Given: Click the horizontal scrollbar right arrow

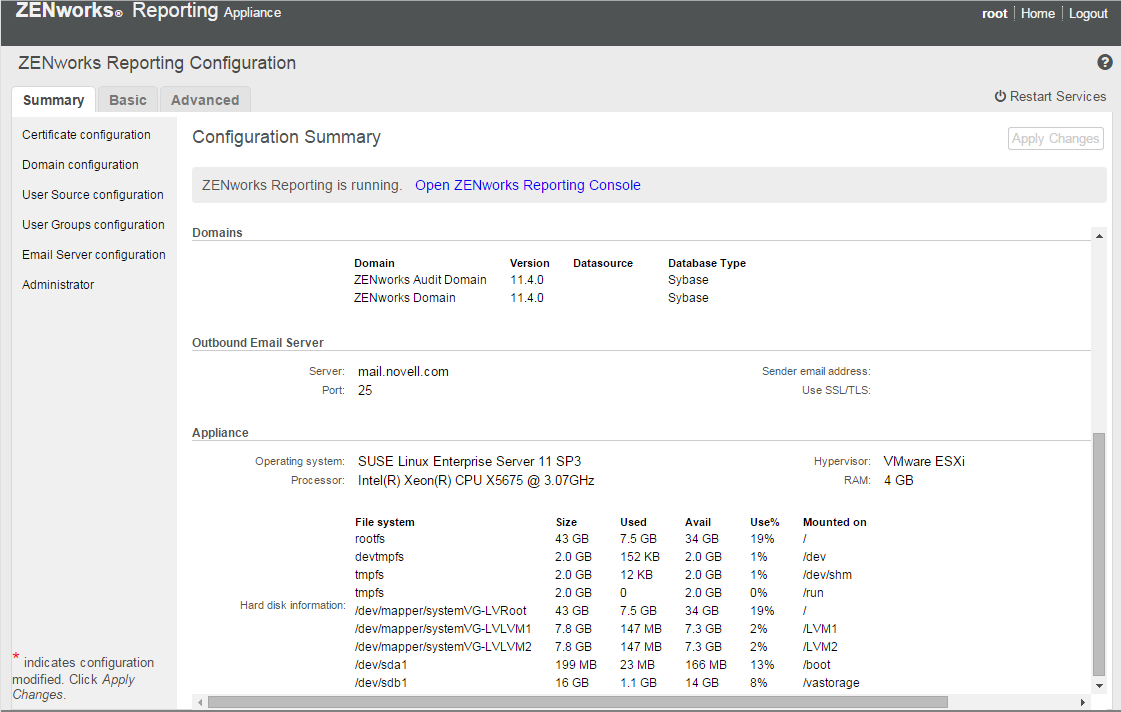Looking at the screenshot, I should (x=1084, y=702).
